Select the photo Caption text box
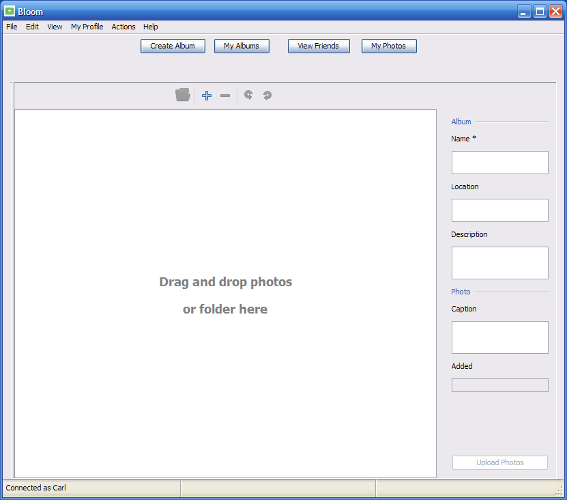Image resolution: width=567 pixels, height=500 pixels. (500, 337)
